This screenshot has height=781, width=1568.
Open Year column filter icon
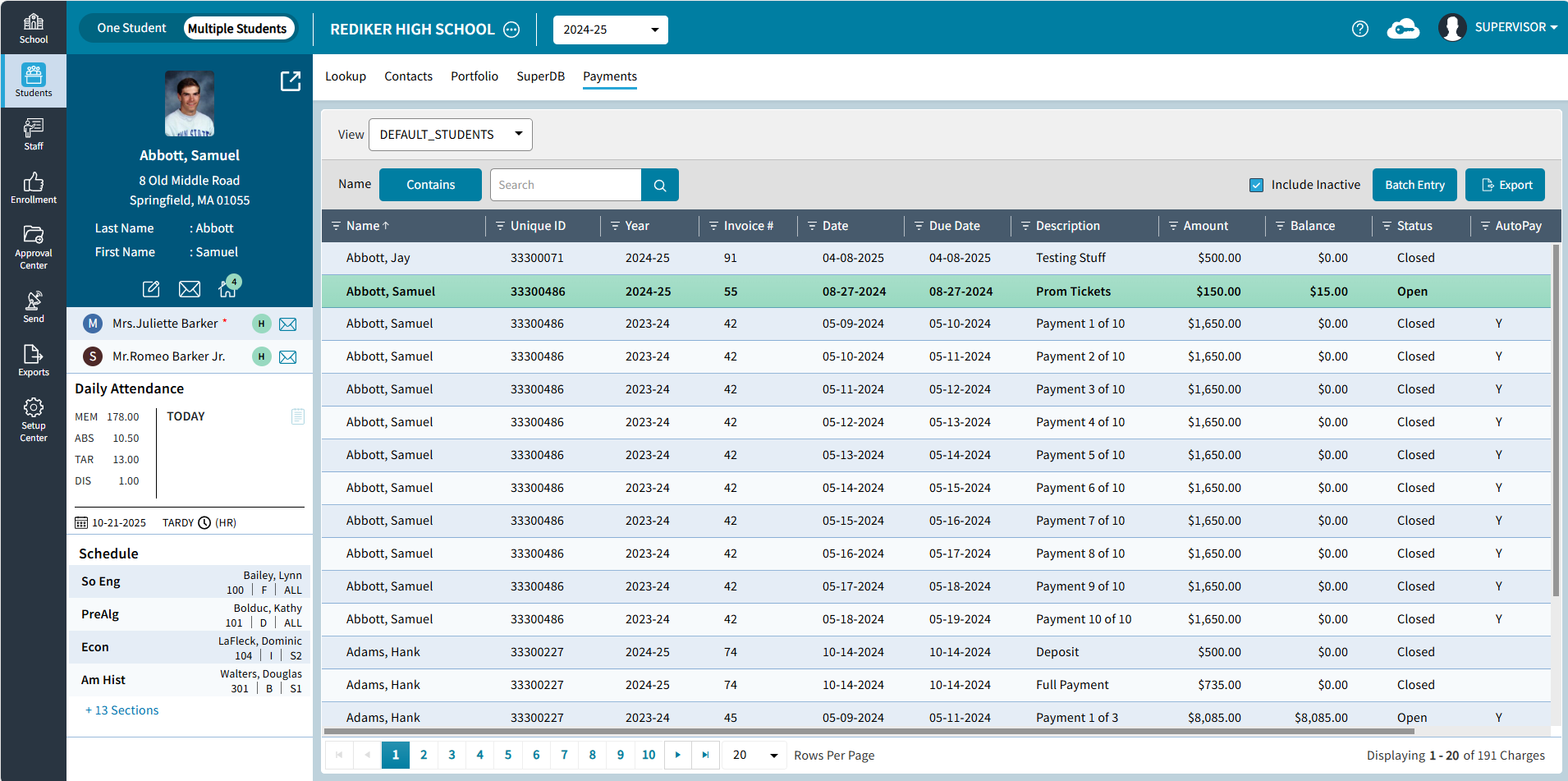615,226
